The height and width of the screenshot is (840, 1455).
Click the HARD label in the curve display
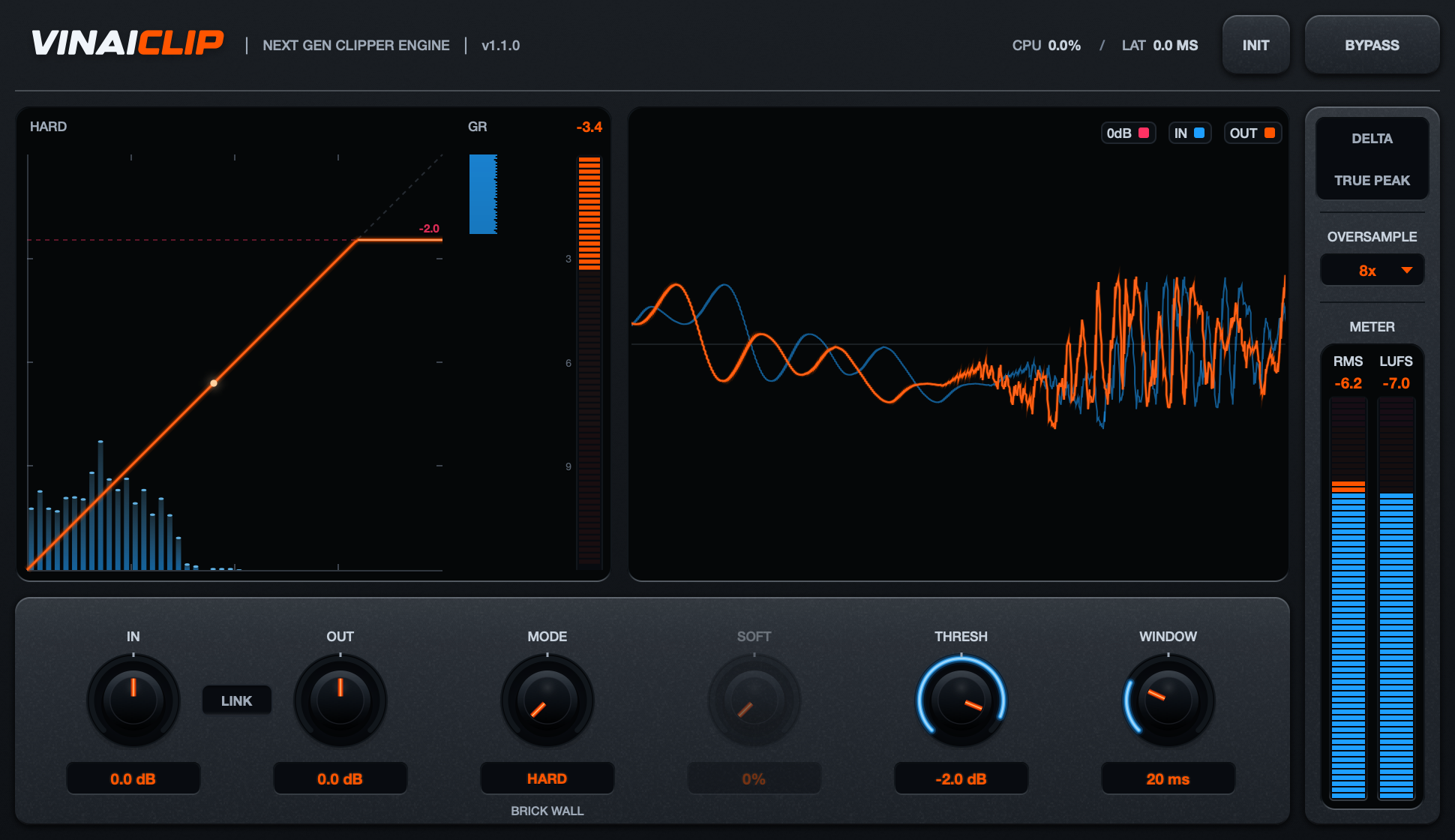48,127
